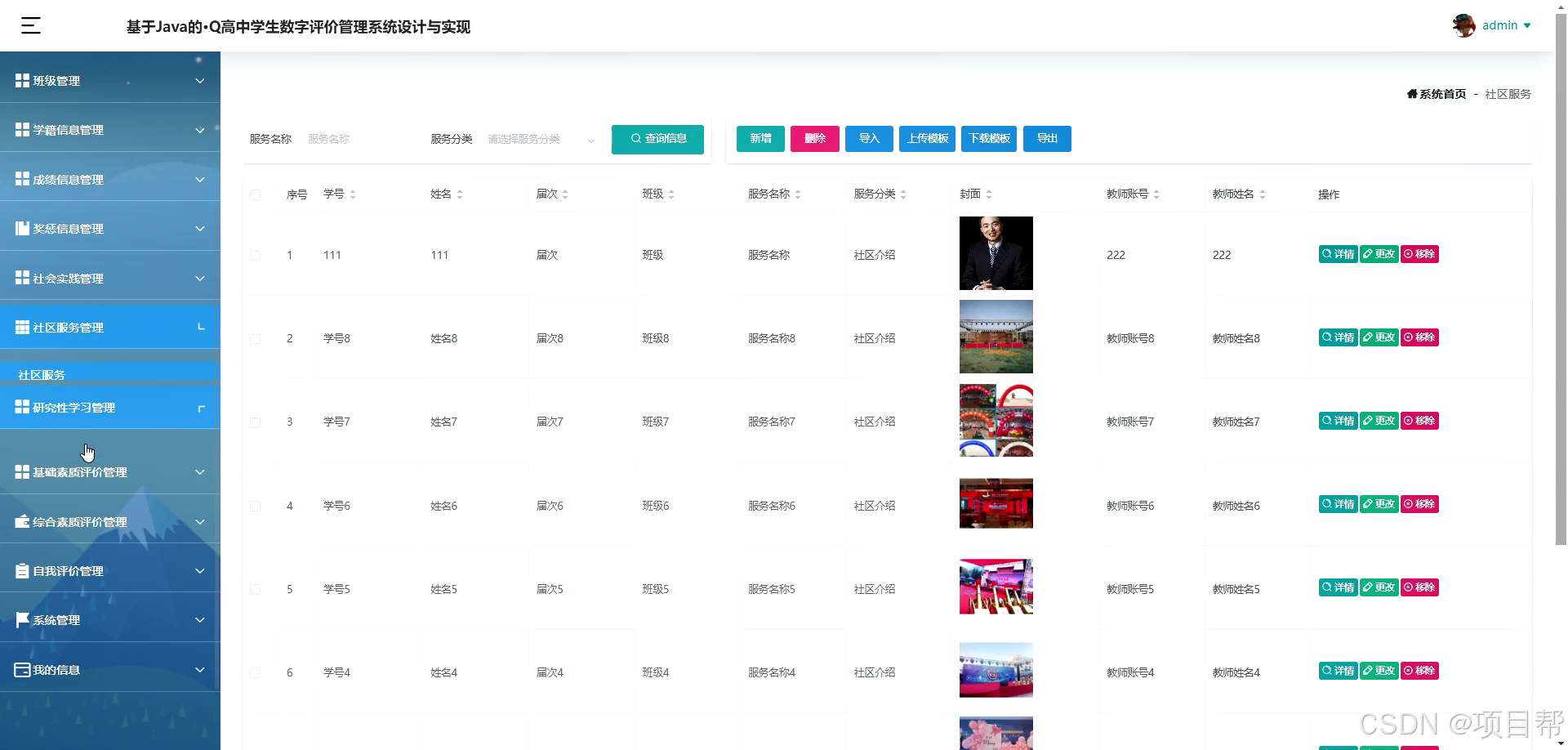Expand 成绩信息管理 with its chevron
The image size is (1568, 750).
(200, 180)
